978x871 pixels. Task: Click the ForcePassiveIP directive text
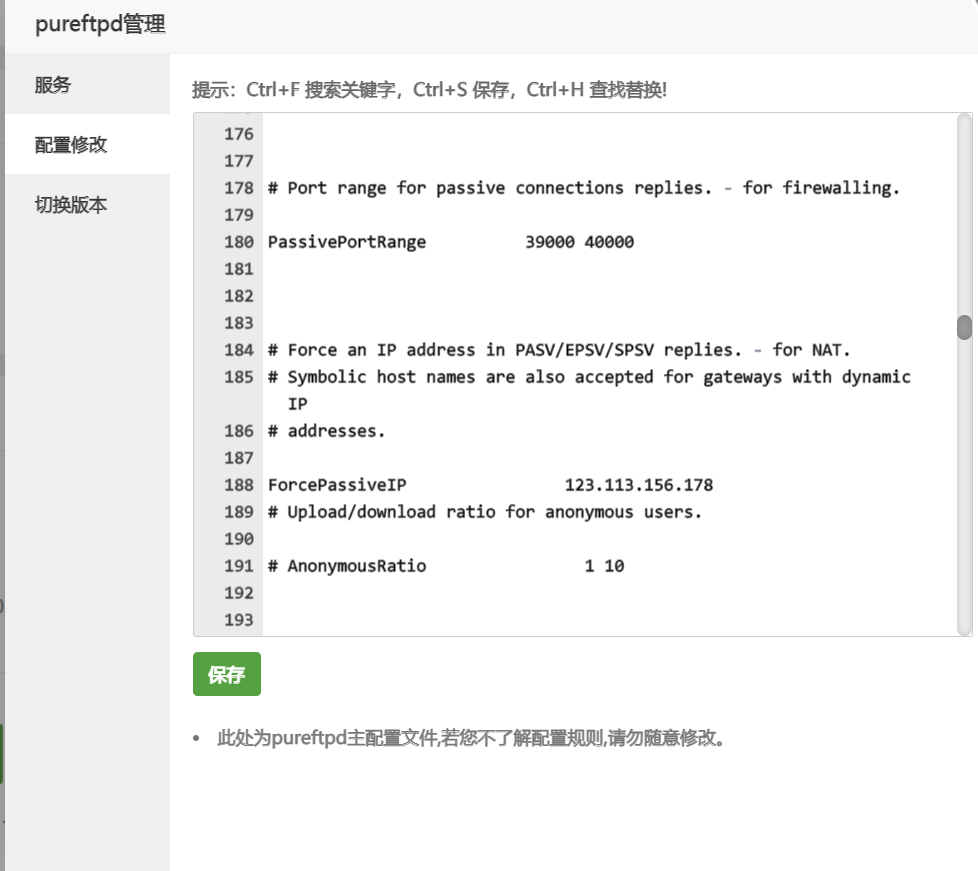(x=337, y=485)
